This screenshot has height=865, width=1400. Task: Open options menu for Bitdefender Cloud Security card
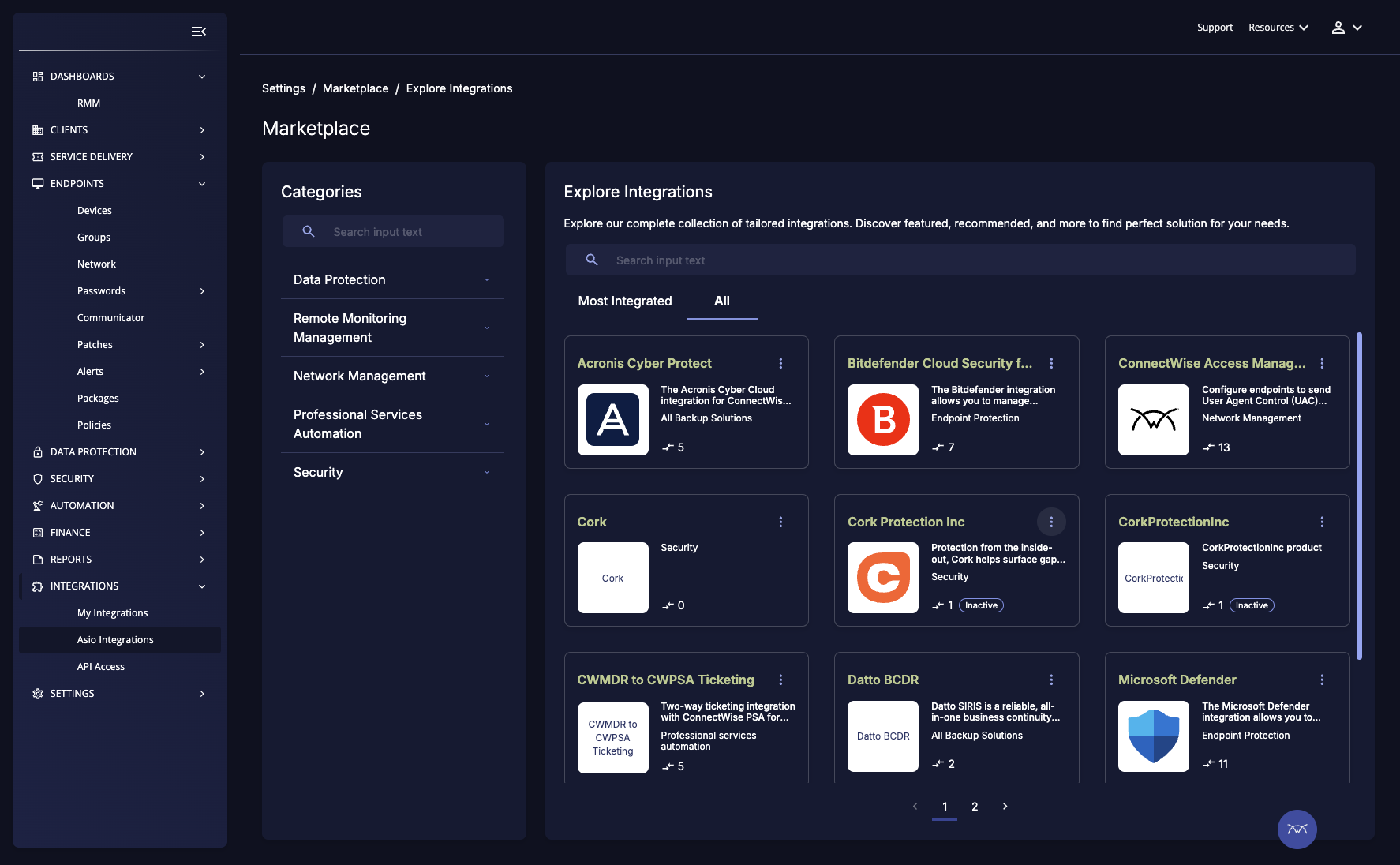click(x=1051, y=363)
